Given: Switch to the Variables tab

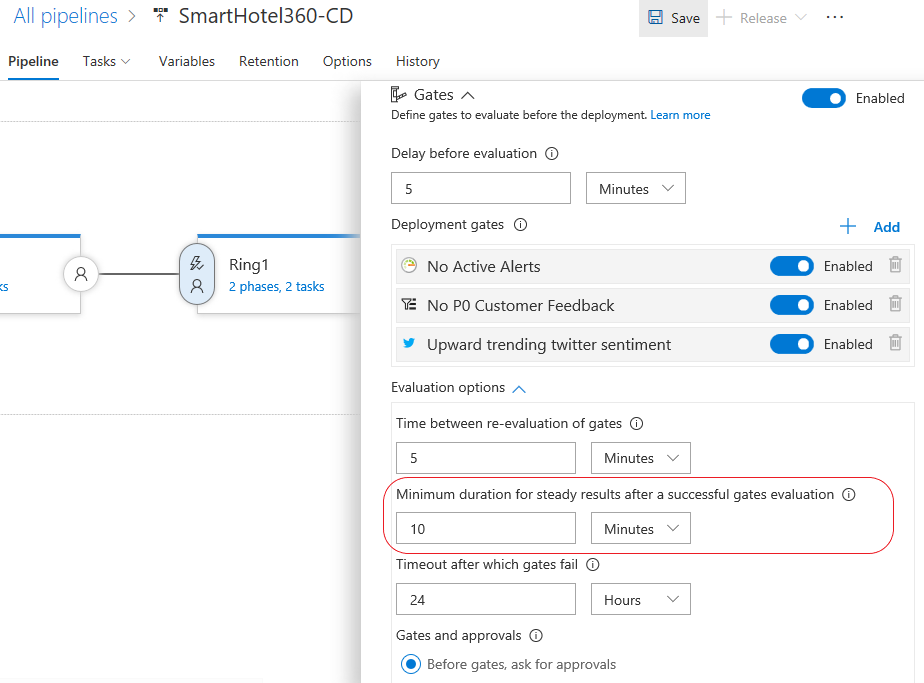Looking at the screenshot, I should pos(187,61).
